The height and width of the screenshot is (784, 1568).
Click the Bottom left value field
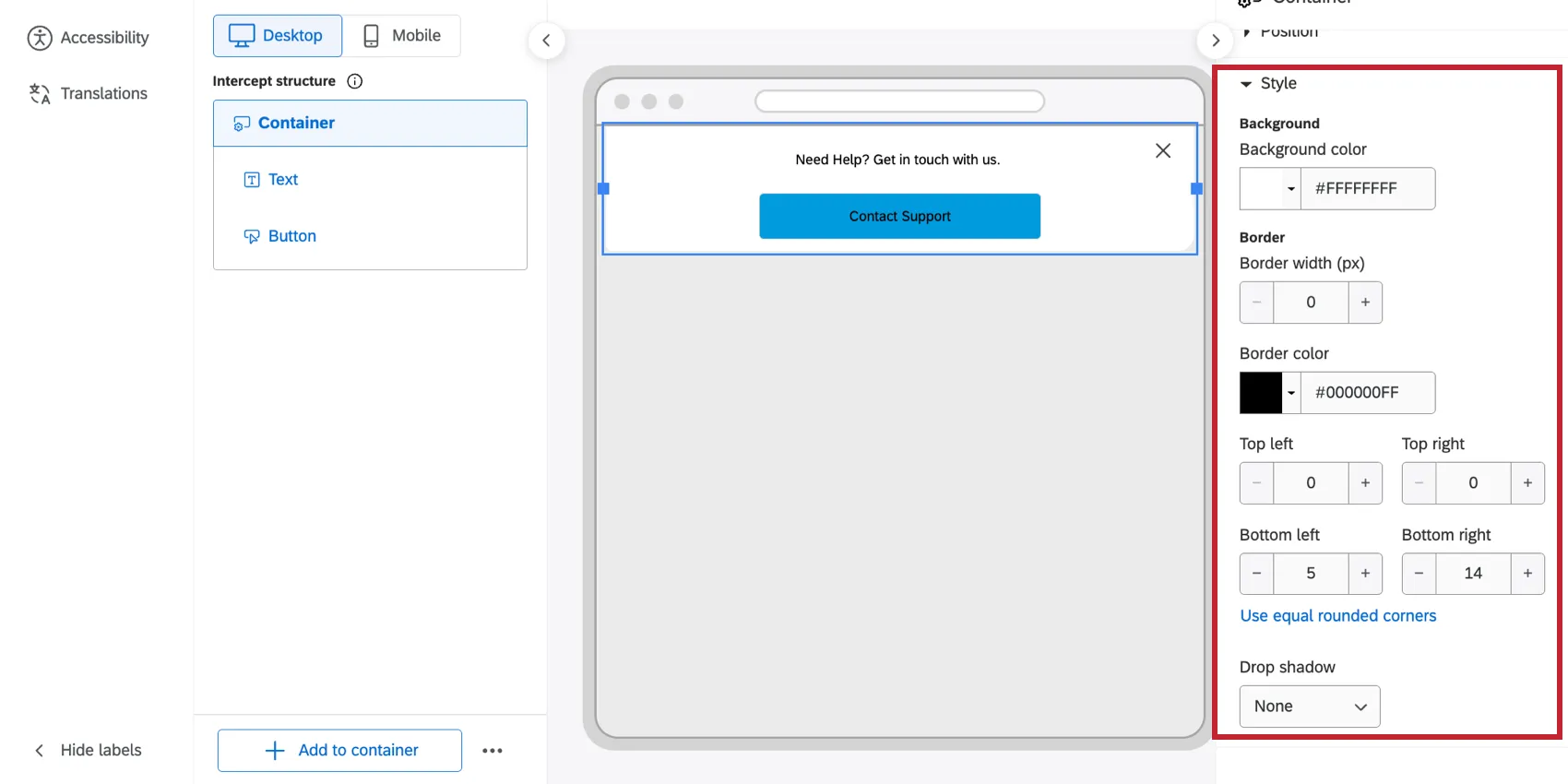[x=1311, y=574]
